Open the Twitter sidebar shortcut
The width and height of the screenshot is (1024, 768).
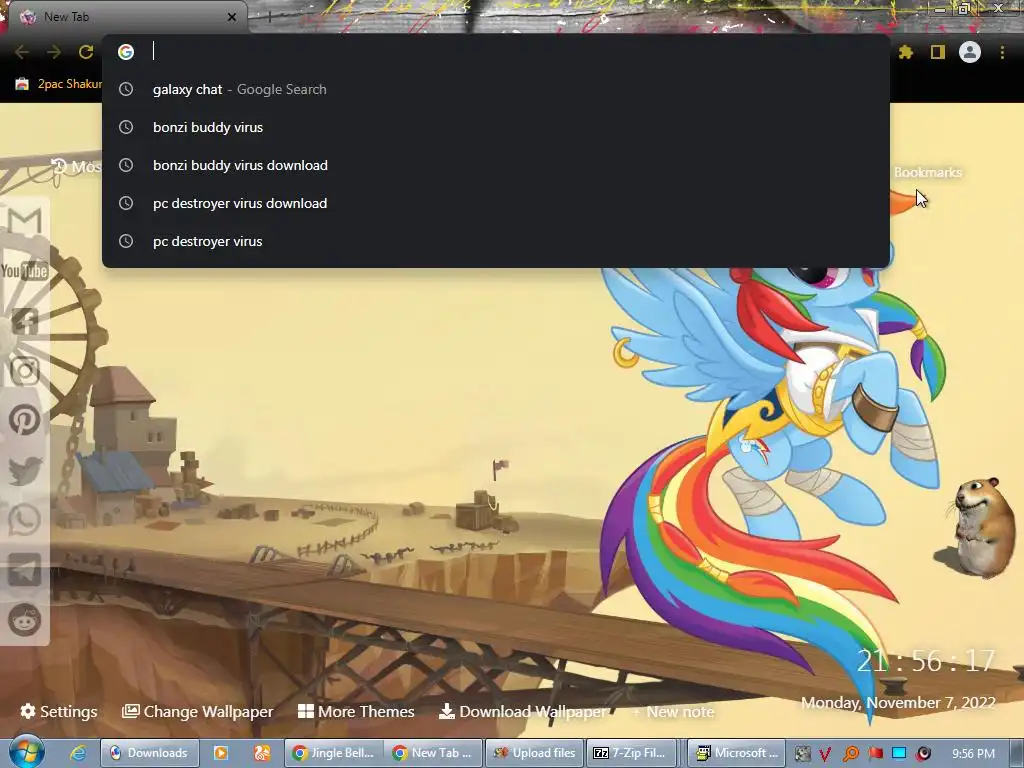point(25,470)
